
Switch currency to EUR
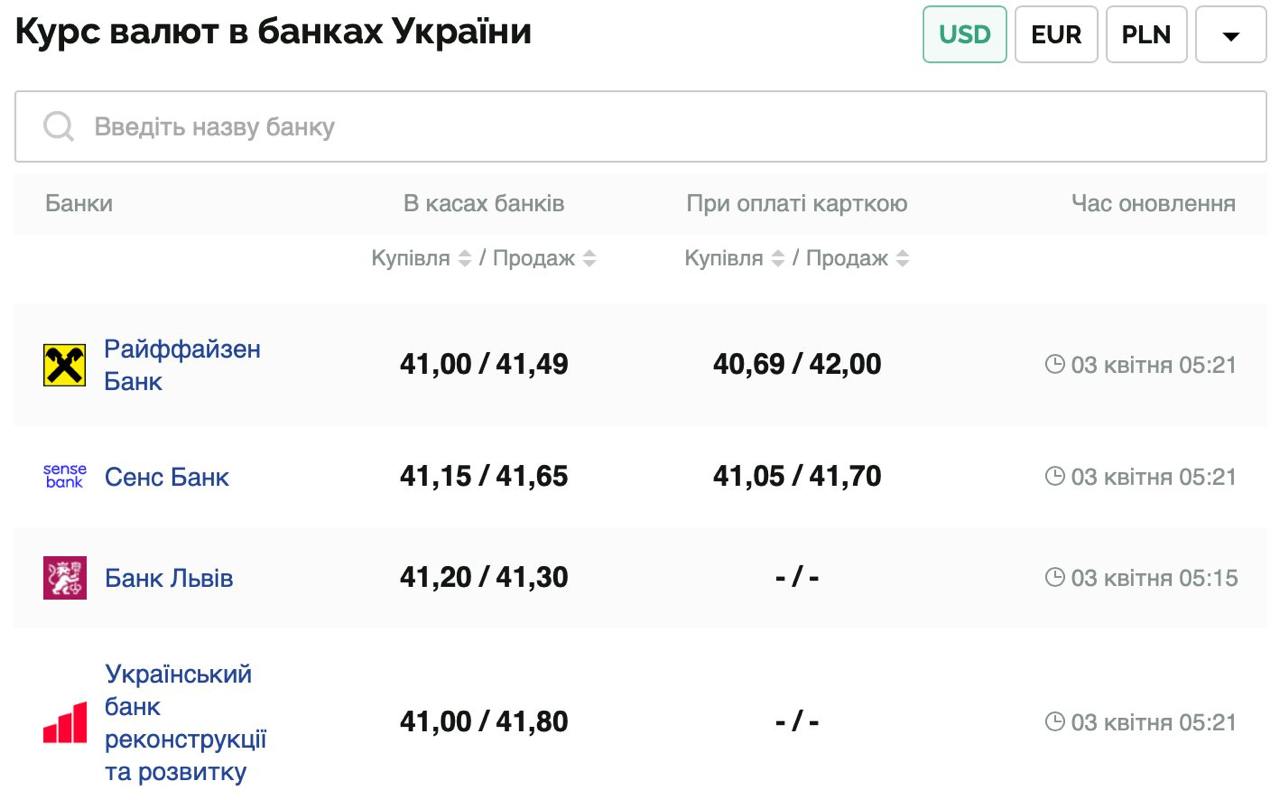click(1056, 34)
